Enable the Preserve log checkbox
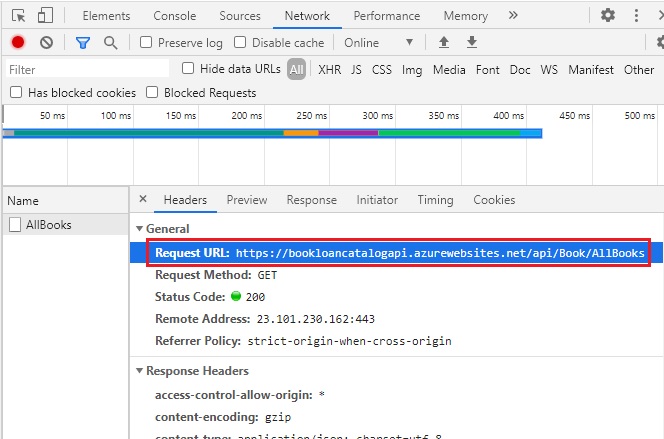The width and height of the screenshot is (664, 439). point(146,42)
